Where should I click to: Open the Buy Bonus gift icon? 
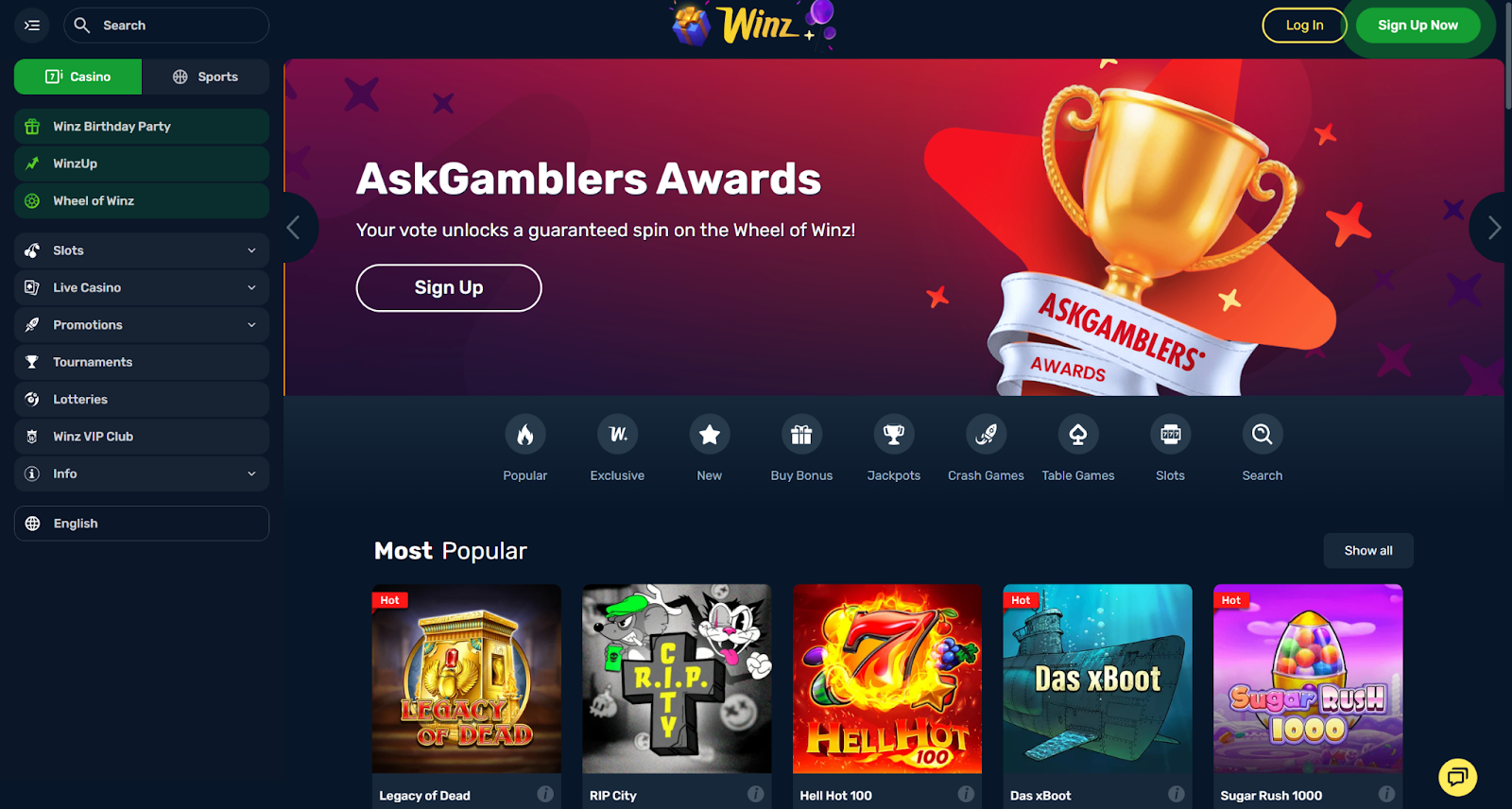pyautogui.click(x=801, y=435)
